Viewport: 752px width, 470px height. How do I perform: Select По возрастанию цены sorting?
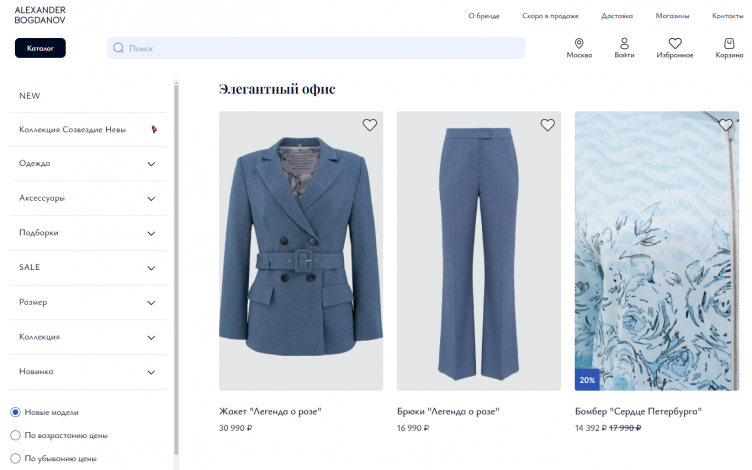15,435
